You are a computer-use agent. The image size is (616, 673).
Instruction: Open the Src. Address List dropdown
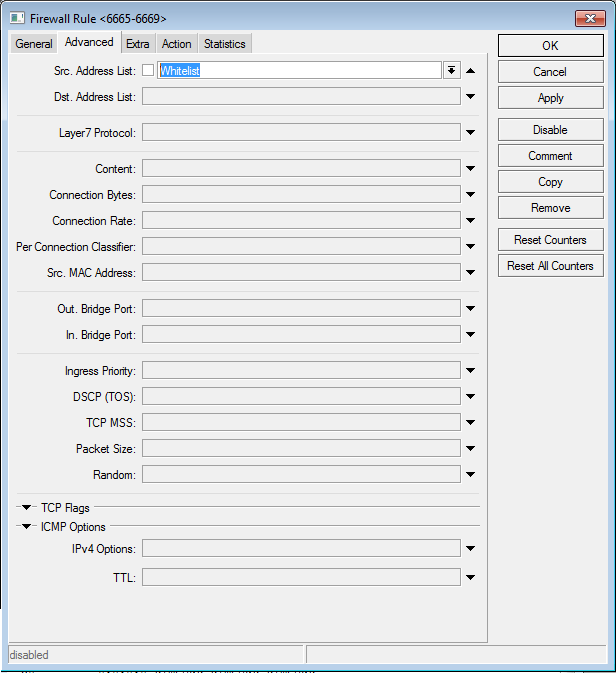(x=451, y=70)
